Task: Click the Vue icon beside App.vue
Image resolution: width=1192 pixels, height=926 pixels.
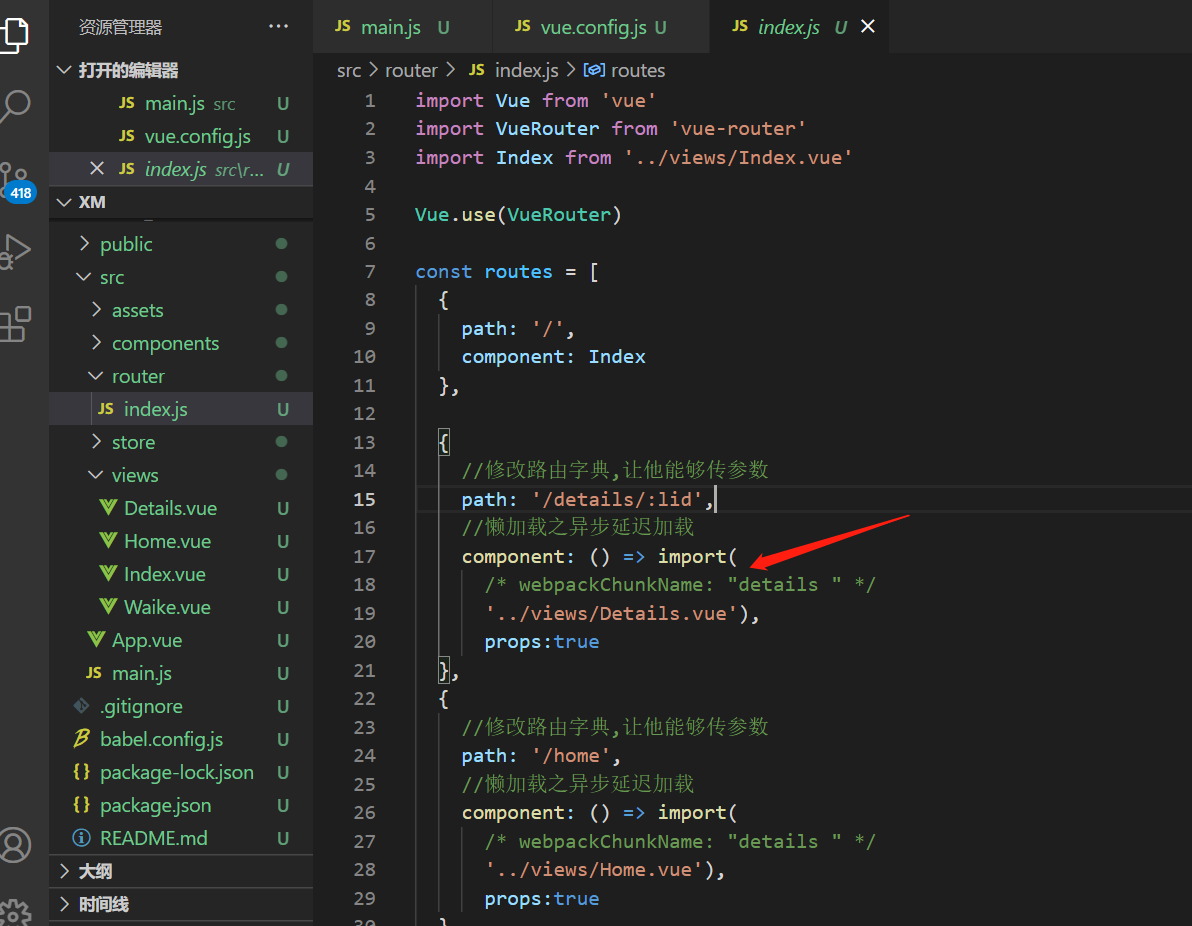Action: point(96,639)
